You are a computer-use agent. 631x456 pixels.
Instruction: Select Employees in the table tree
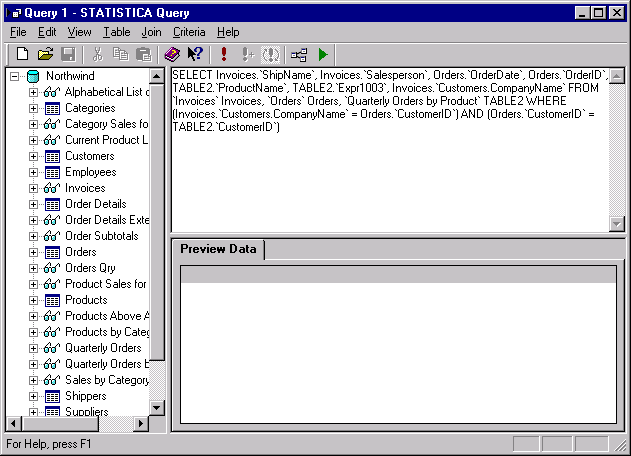90,172
